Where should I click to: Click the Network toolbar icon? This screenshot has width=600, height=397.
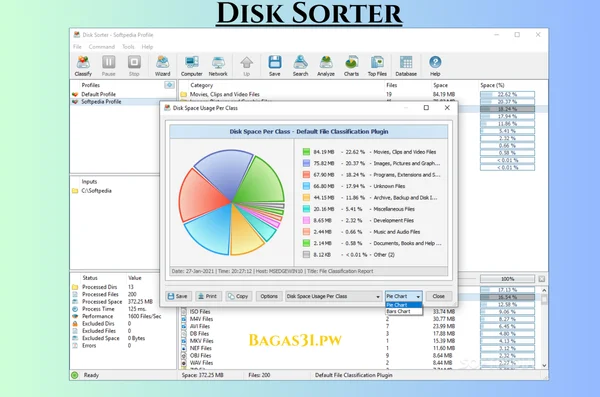218,65
